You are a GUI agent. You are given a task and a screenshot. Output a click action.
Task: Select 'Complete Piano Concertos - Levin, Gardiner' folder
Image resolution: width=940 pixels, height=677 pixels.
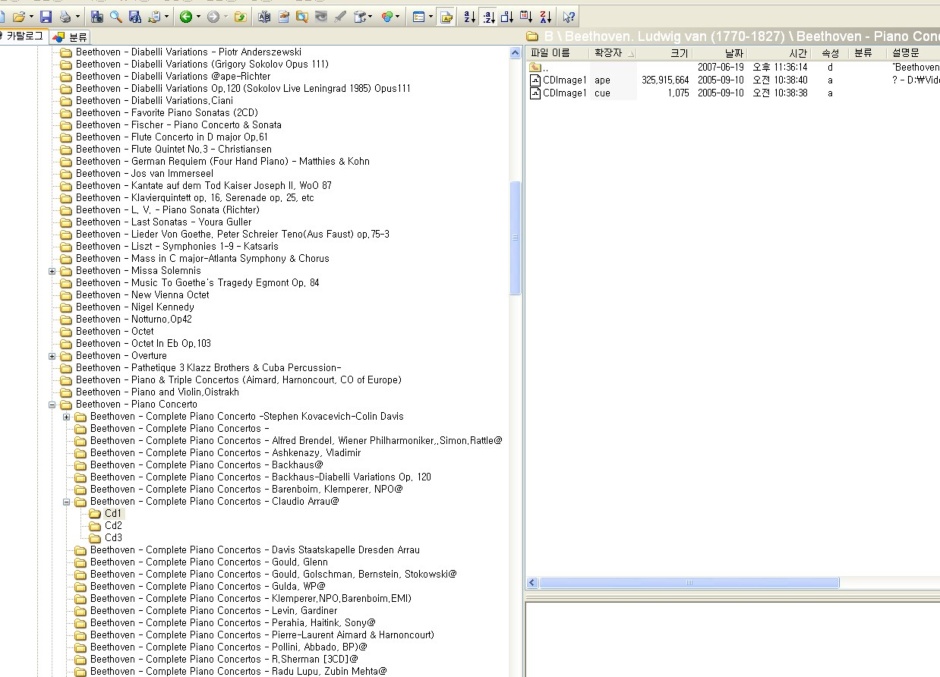point(213,611)
